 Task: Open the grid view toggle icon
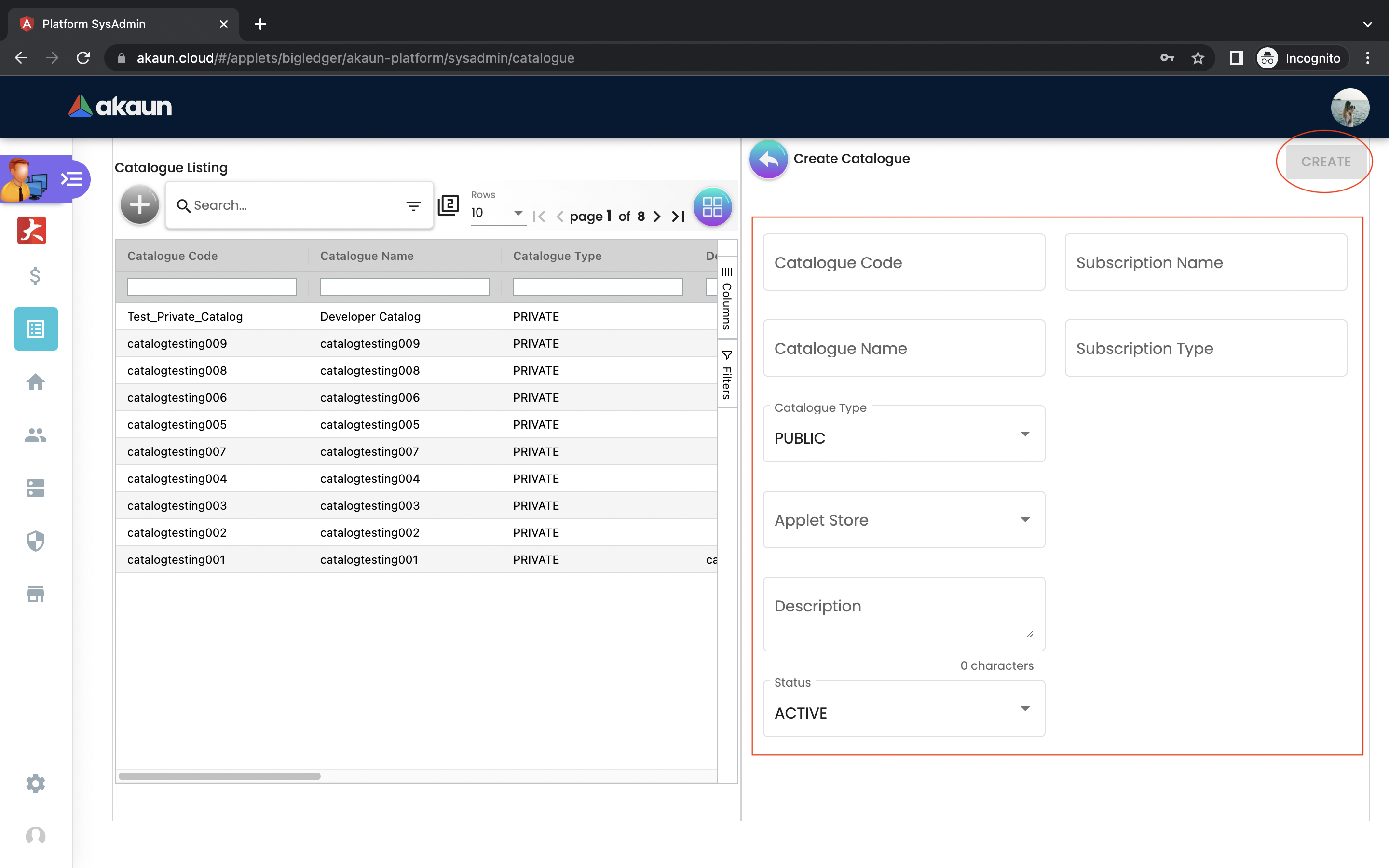point(712,207)
